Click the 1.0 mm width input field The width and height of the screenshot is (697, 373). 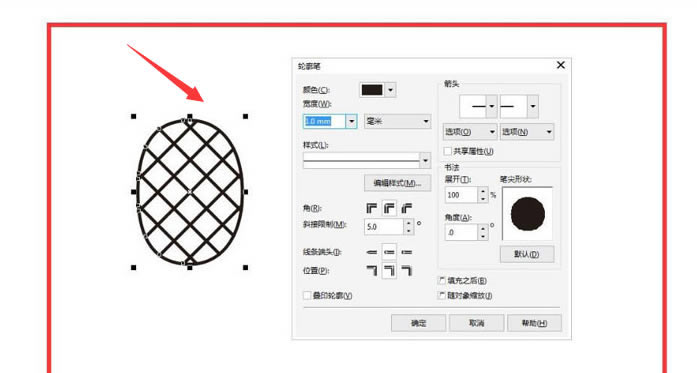[x=324, y=121]
